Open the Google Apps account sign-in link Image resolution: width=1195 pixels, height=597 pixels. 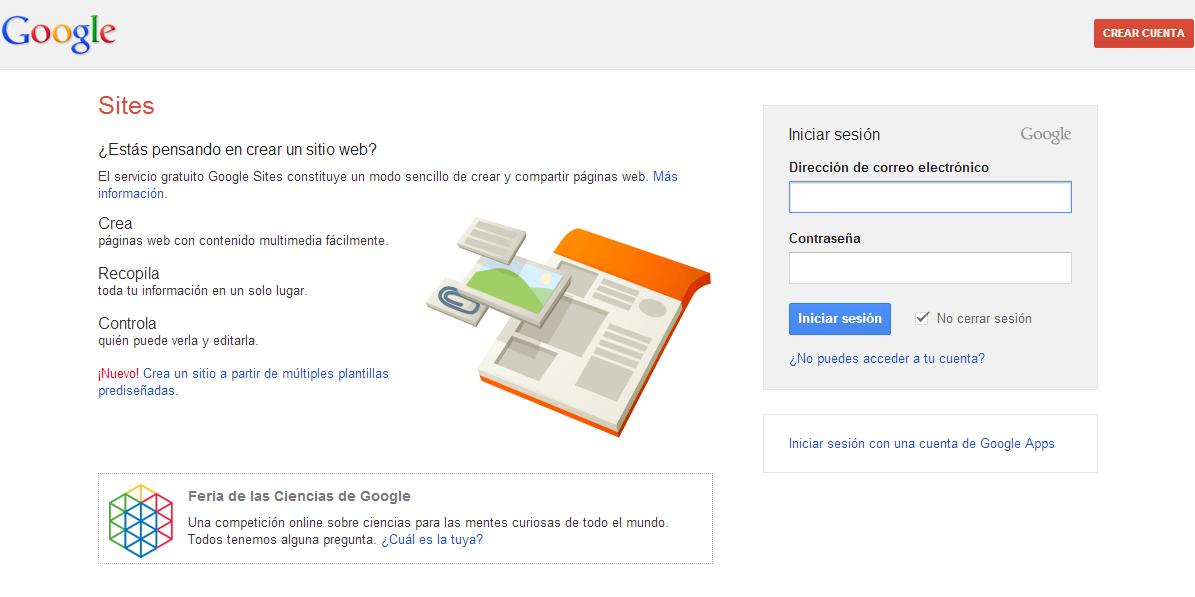pyautogui.click(x=921, y=443)
